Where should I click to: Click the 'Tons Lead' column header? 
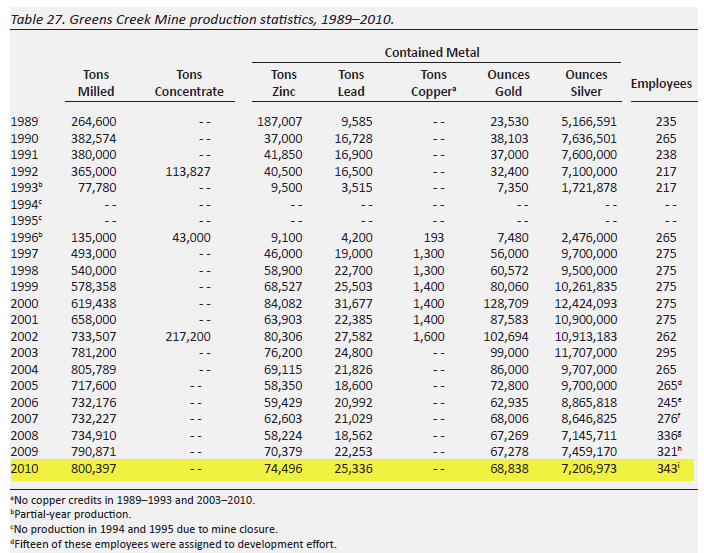(x=351, y=83)
